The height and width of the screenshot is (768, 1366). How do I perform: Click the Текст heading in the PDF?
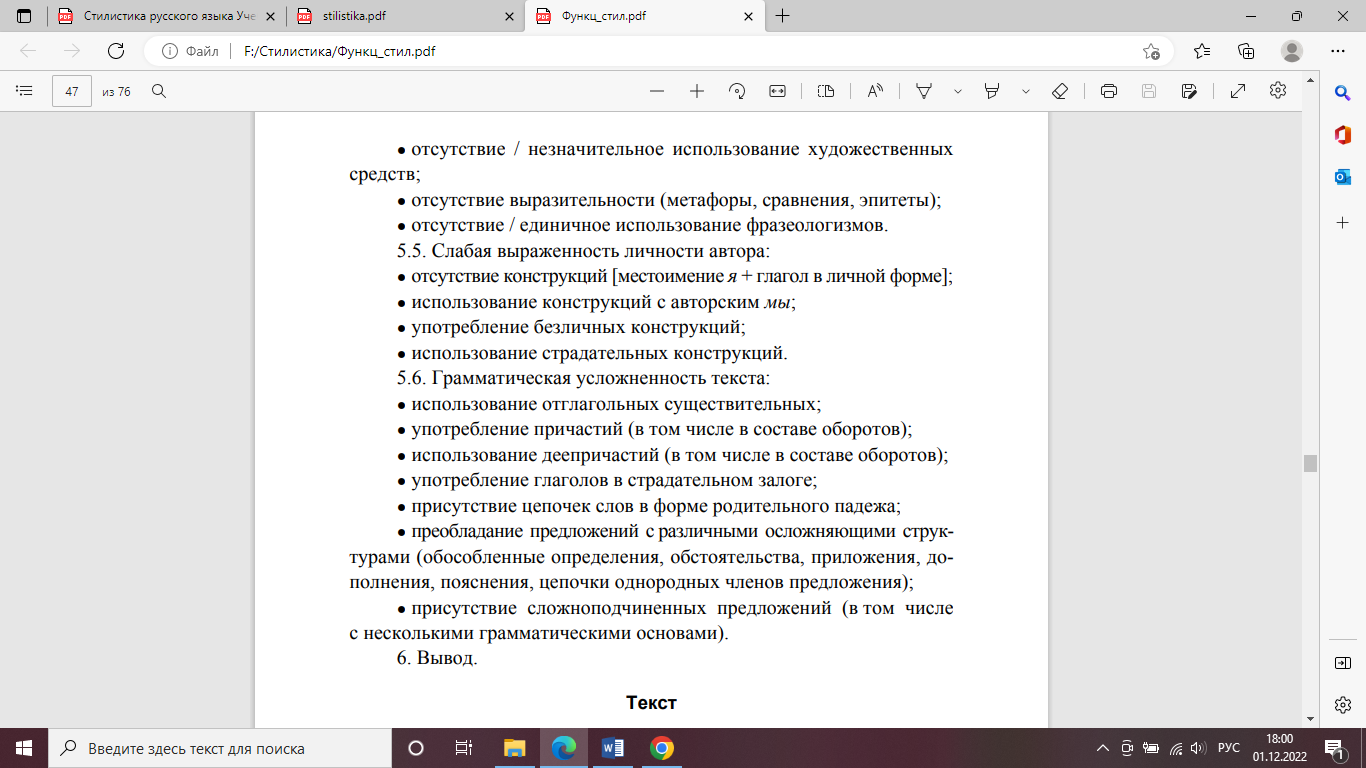652,703
